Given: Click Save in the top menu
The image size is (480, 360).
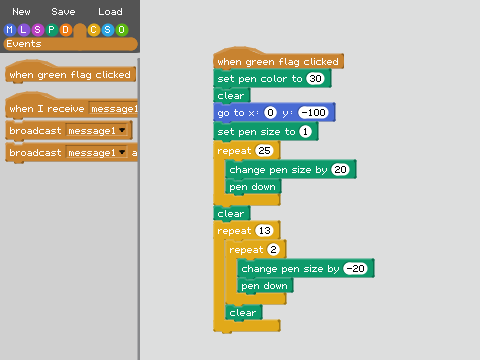Looking at the screenshot, I should click(x=63, y=12).
